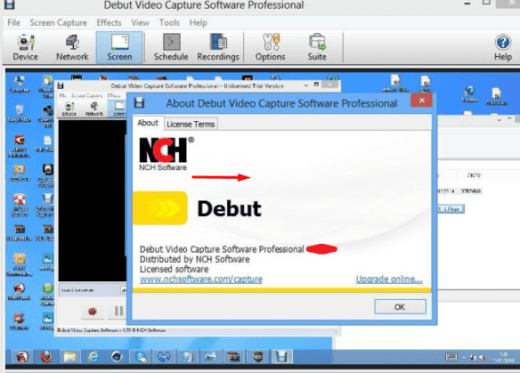
Task: Click OK in the About dialog
Action: (400, 307)
